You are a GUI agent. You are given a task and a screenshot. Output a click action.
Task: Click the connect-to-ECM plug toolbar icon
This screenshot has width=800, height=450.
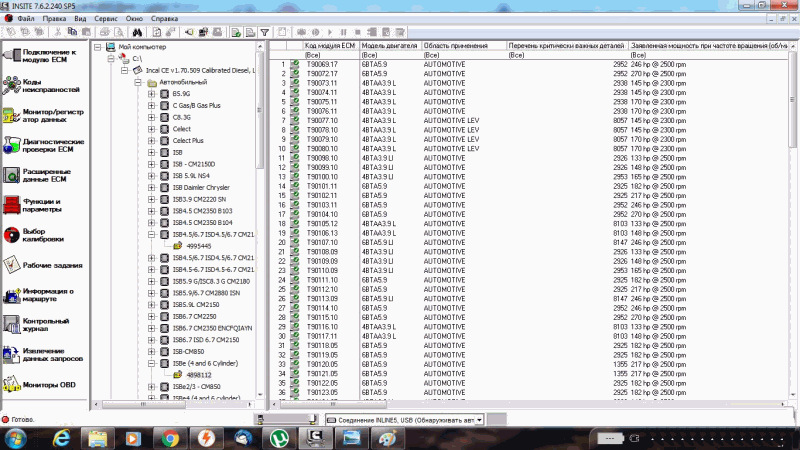coord(189,32)
